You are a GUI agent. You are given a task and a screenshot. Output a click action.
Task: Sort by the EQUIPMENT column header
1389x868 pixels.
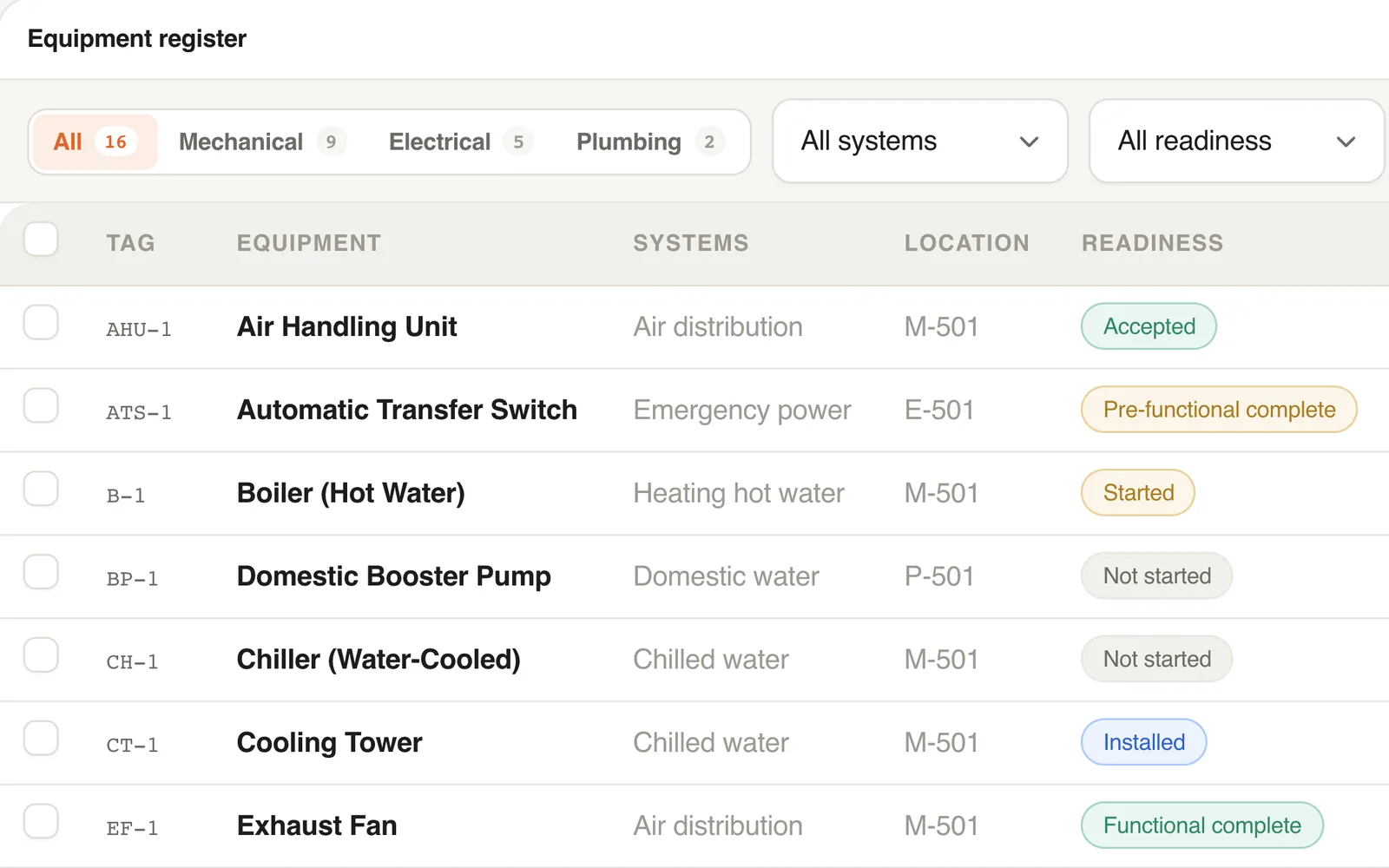point(309,243)
